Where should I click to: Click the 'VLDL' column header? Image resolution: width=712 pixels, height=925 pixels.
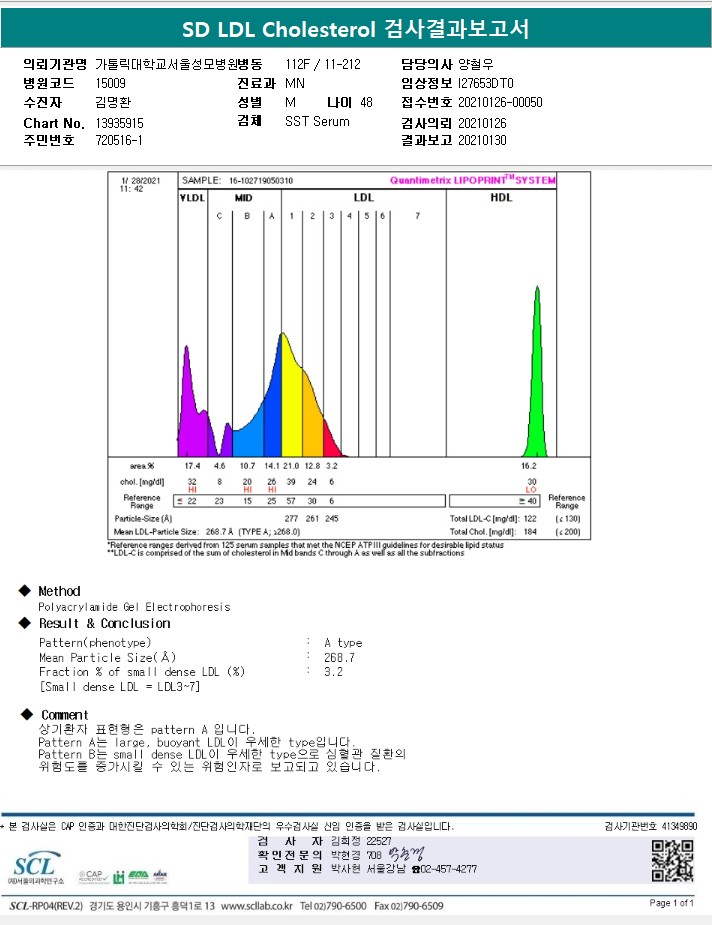click(192, 198)
